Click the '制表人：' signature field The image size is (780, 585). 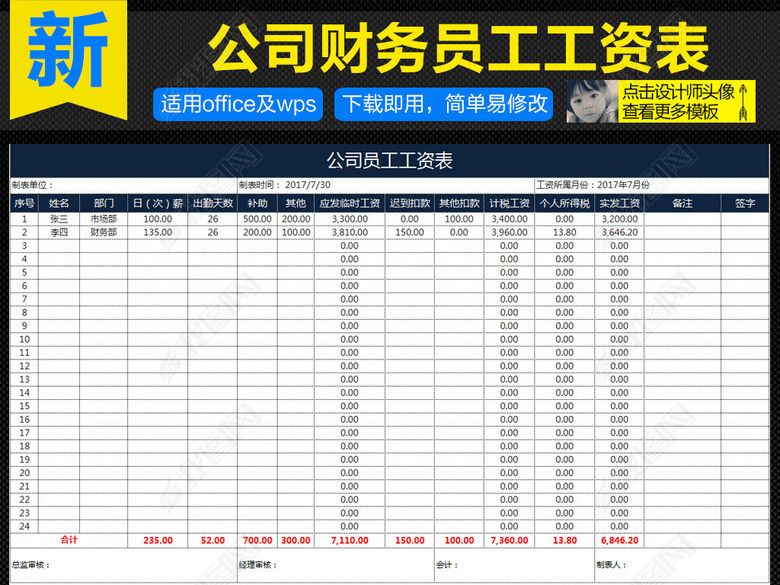(682, 565)
